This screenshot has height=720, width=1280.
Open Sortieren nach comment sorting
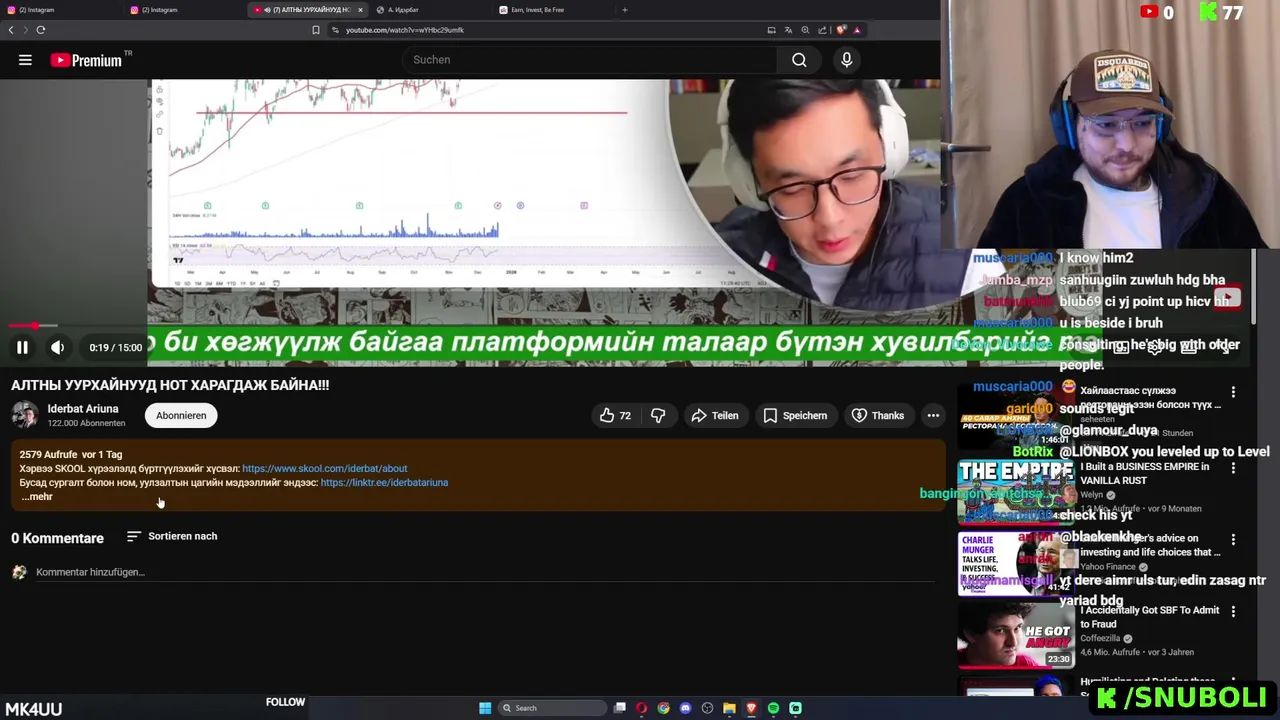171,537
